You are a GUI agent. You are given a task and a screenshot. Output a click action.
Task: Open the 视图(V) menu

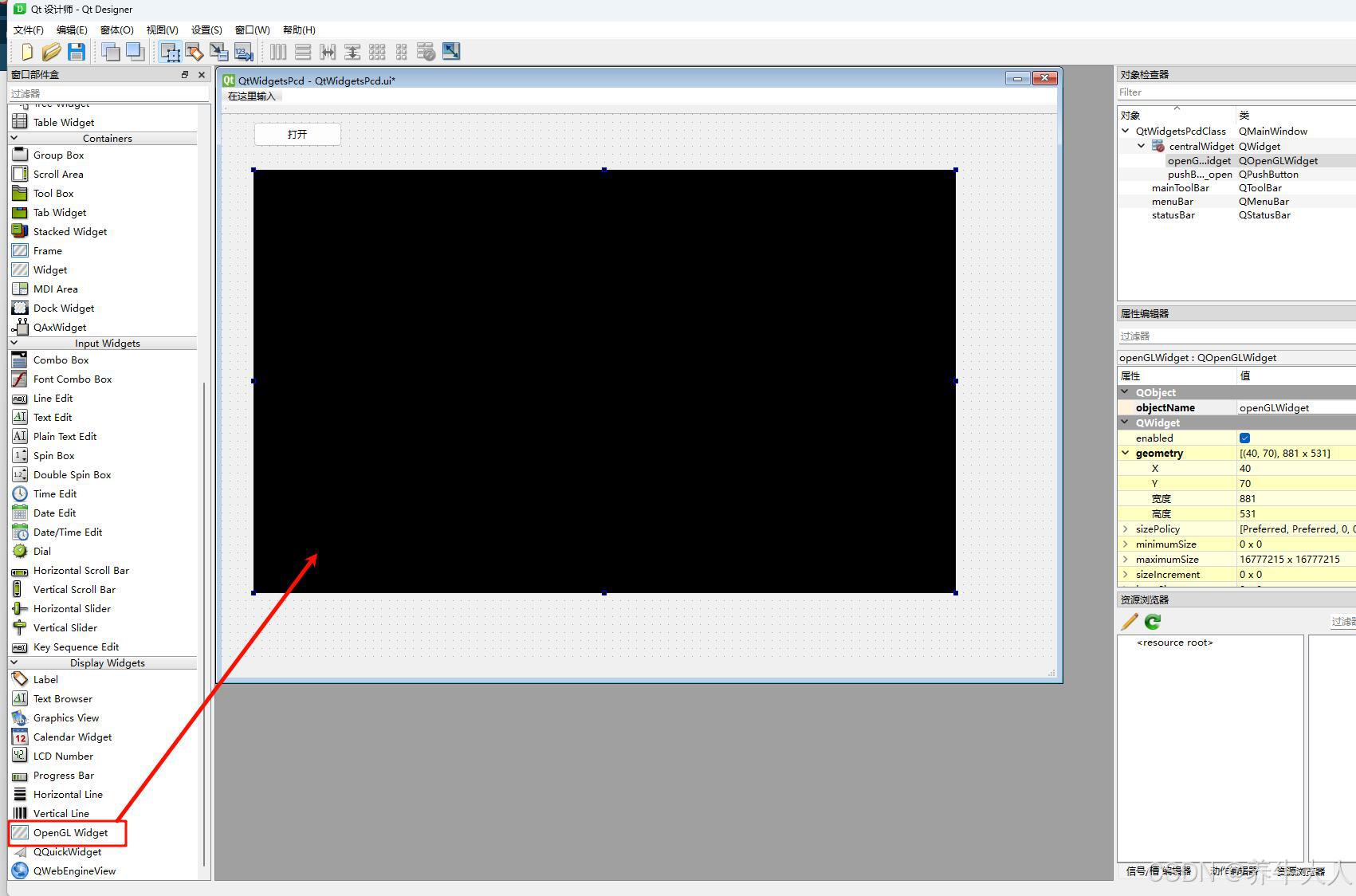point(162,29)
